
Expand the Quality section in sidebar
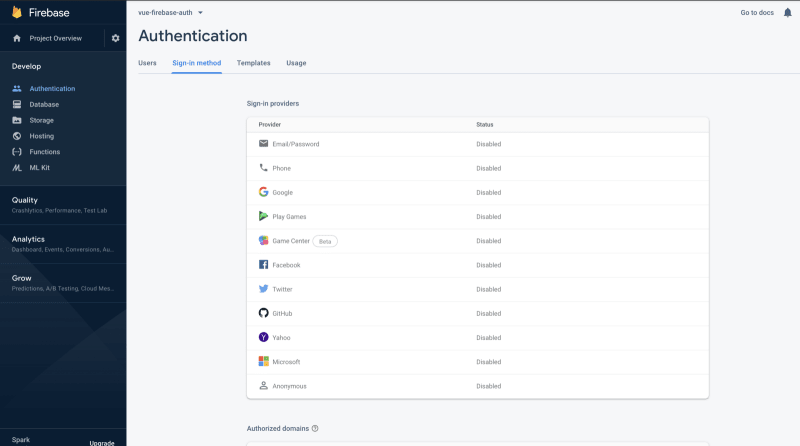63,205
